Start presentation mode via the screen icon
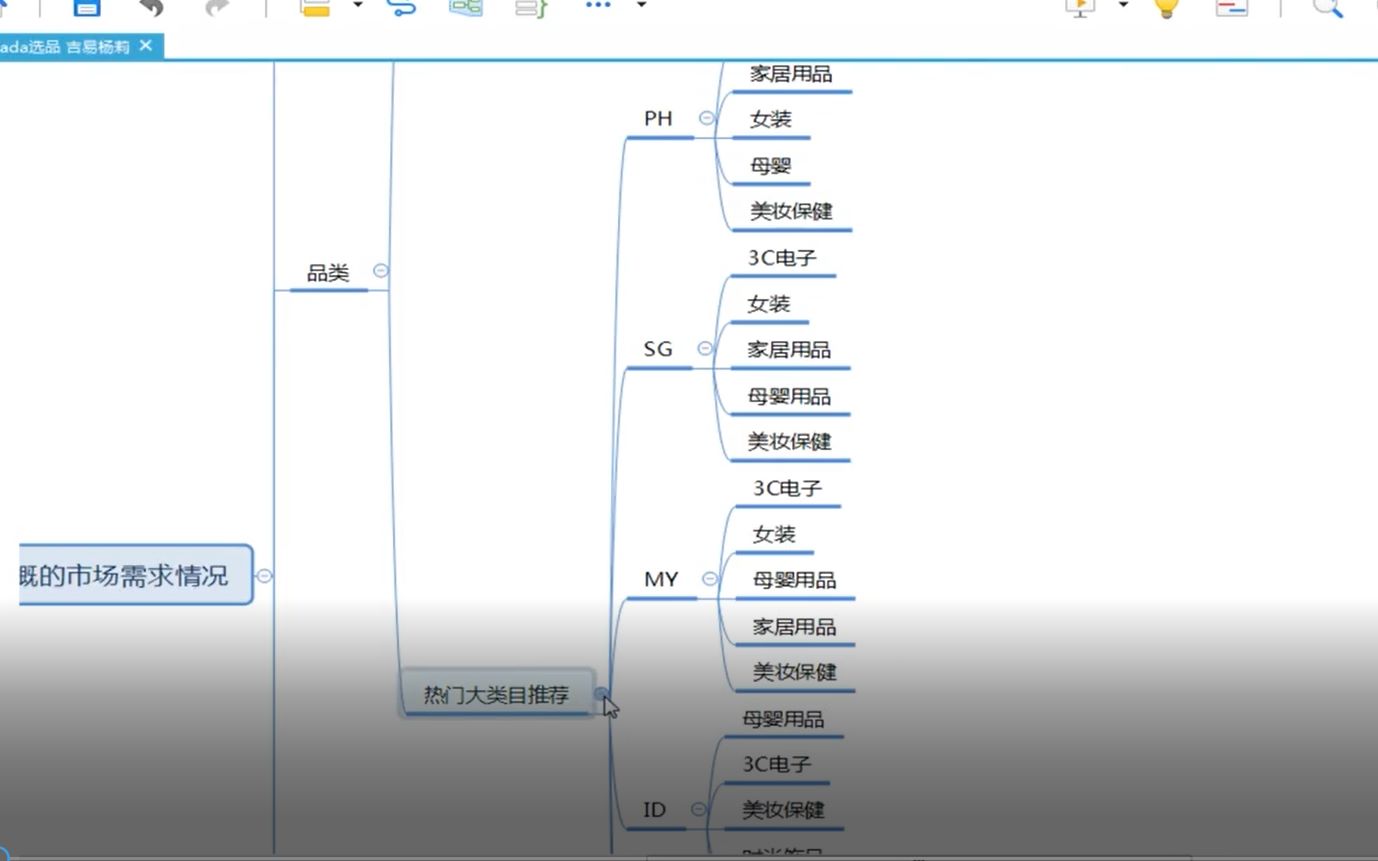Image resolution: width=1378 pixels, height=861 pixels. pos(1080,7)
